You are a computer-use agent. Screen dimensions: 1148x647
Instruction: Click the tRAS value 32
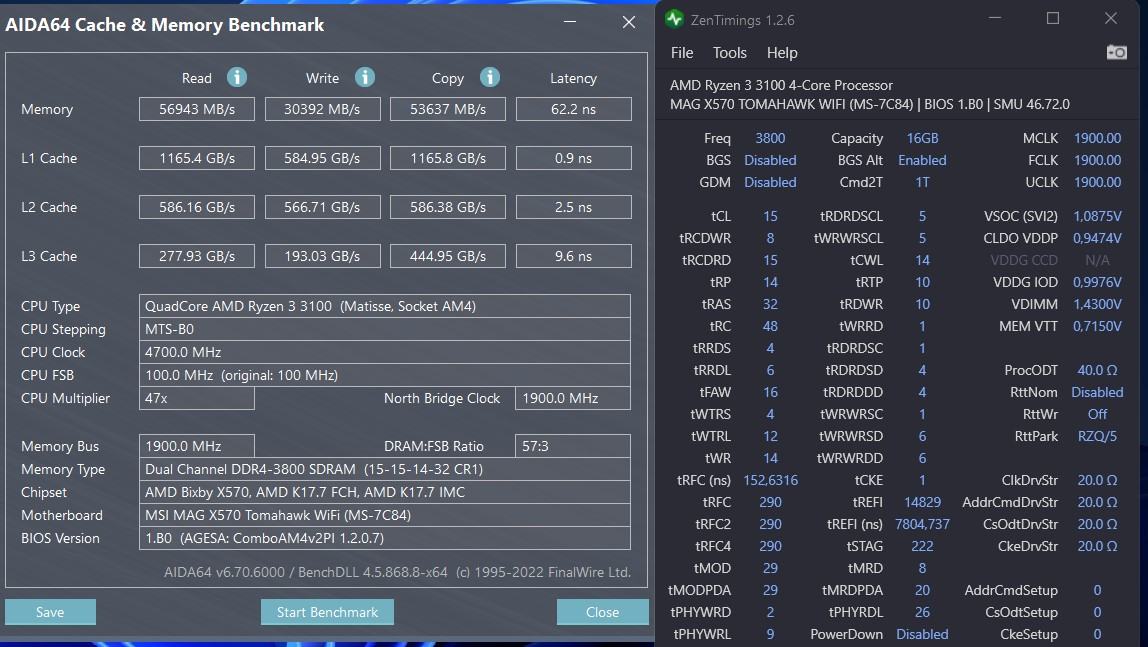(770, 304)
